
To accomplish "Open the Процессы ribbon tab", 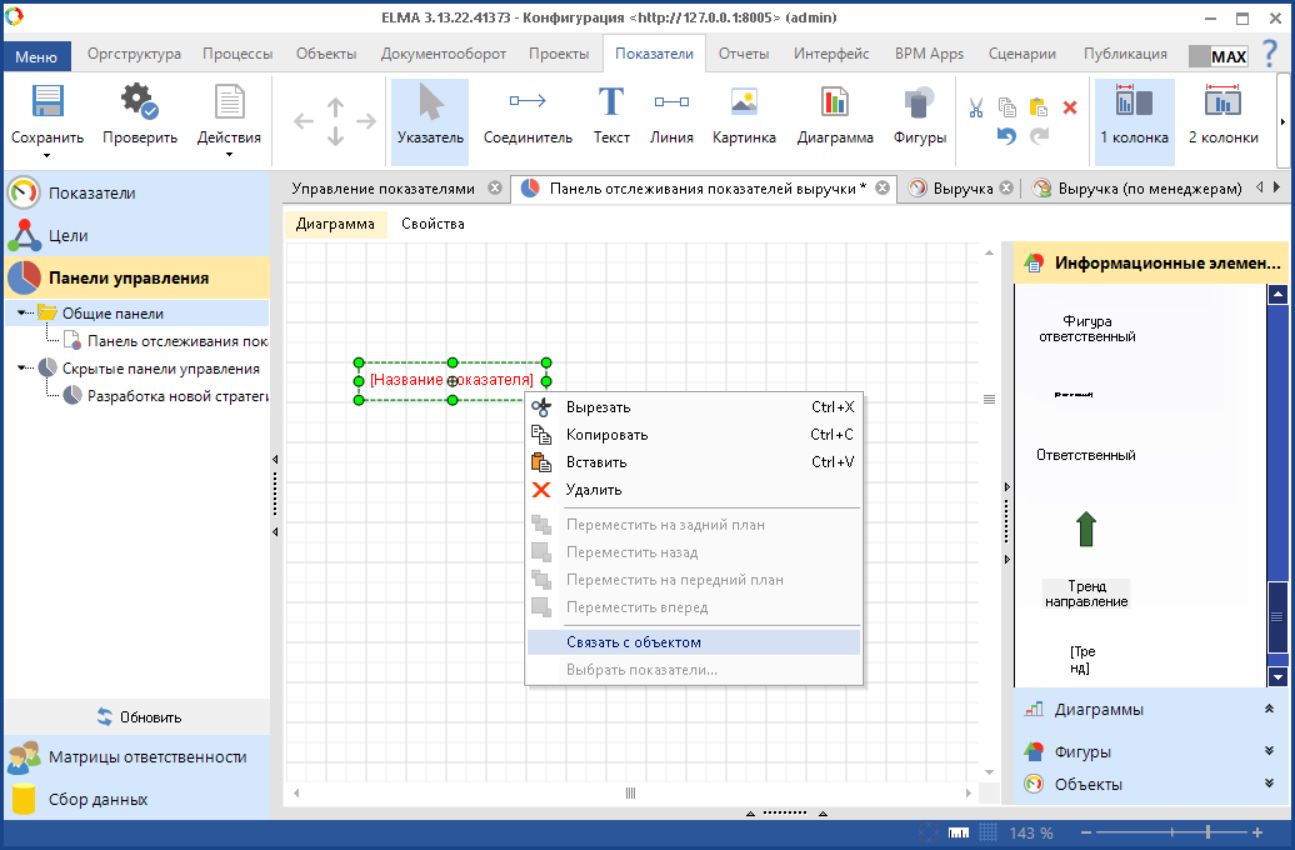I will (x=238, y=54).
